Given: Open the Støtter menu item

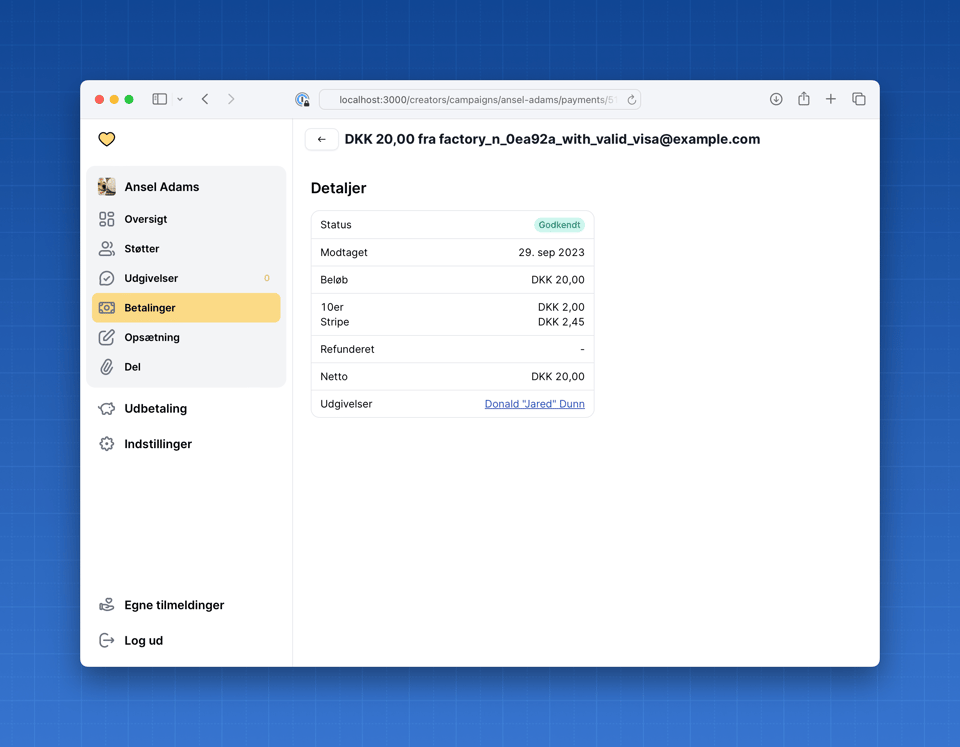Looking at the screenshot, I should click(x=186, y=249).
